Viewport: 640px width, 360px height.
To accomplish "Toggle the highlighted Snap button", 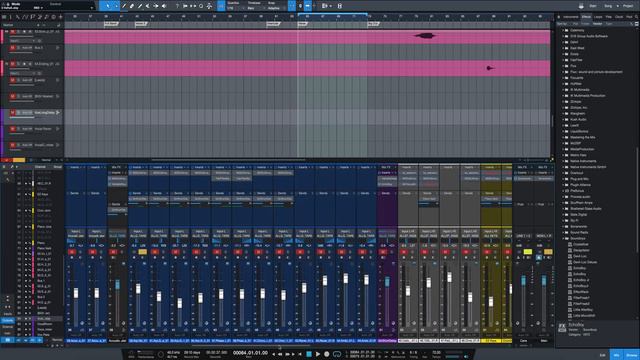I will click(x=292, y=6).
